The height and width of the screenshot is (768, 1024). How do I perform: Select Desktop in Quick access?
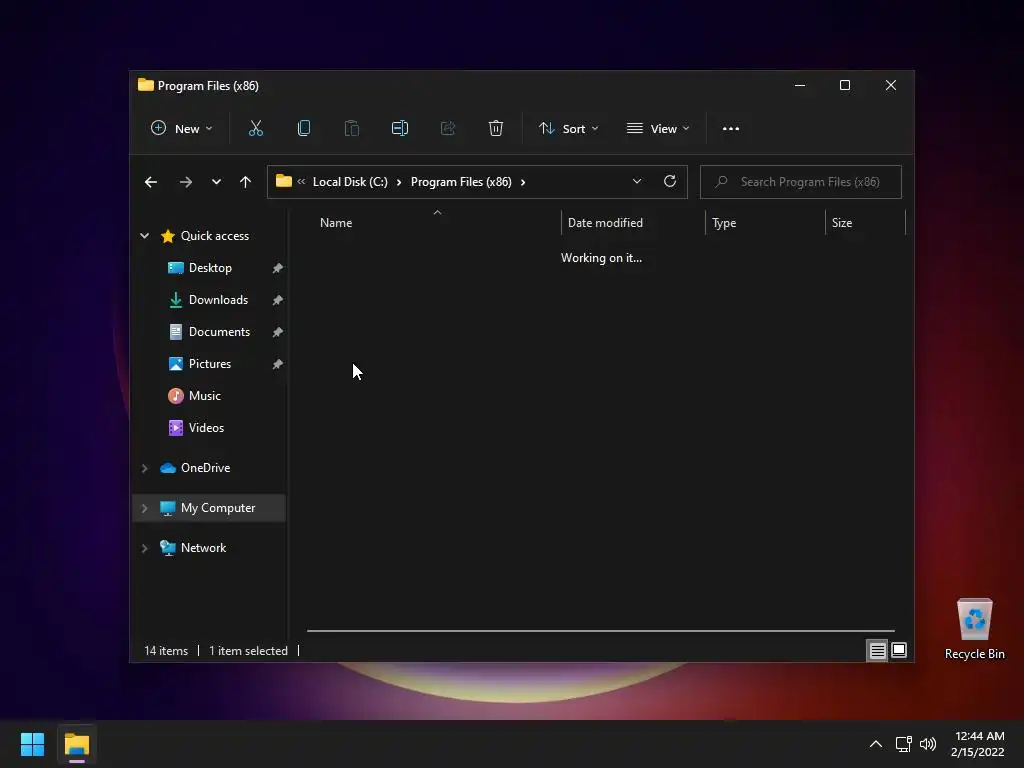pyautogui.click(x=210, y=268)
